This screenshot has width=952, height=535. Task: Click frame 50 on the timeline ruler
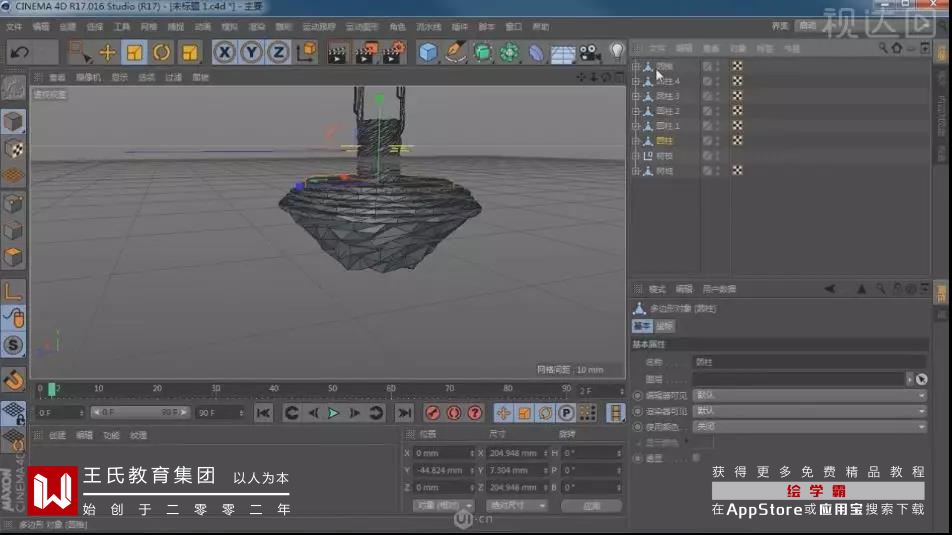[332, 388]
